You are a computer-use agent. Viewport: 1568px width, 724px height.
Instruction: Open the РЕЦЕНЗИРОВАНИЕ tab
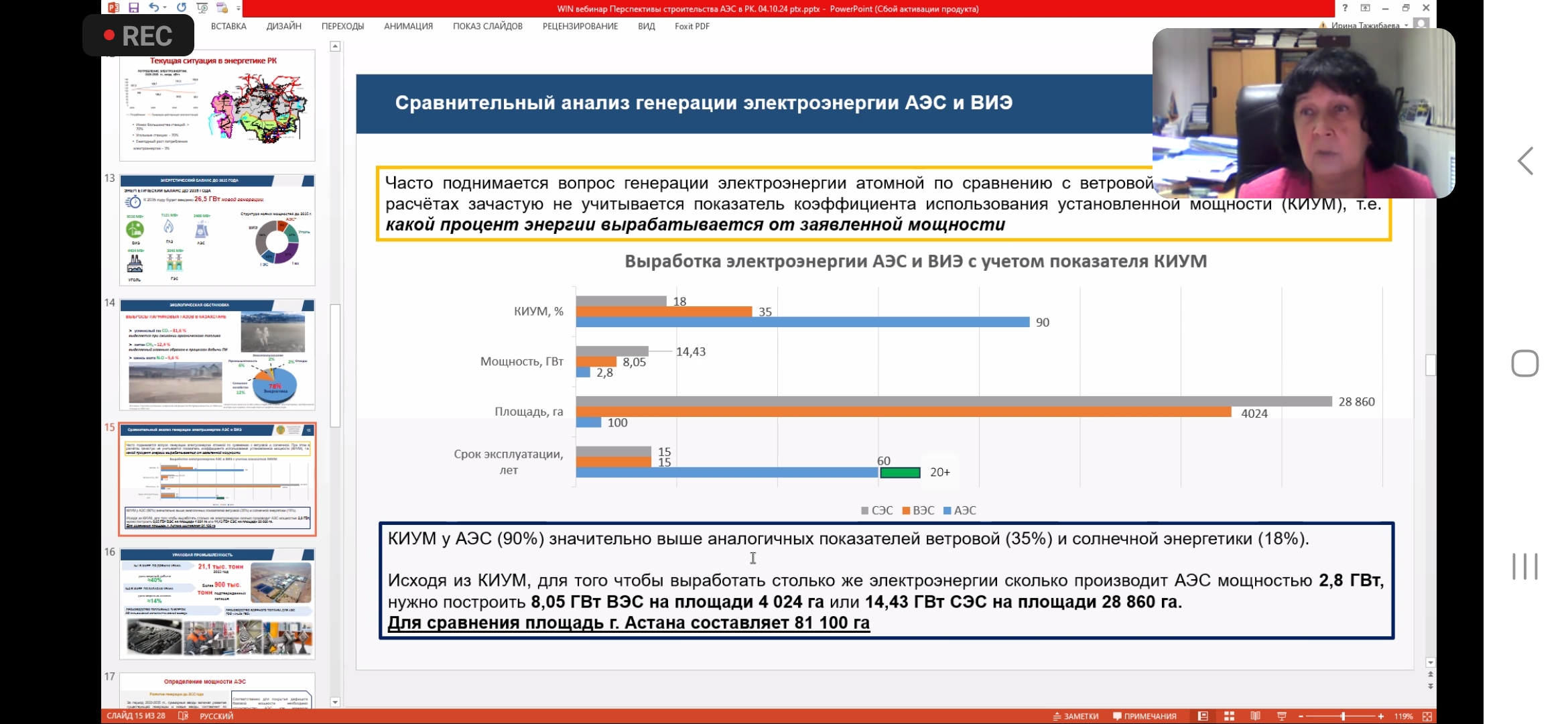coord(580,26)
